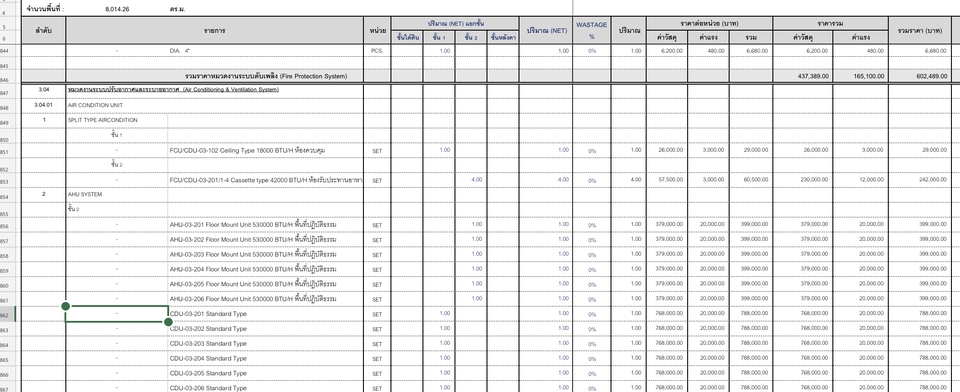Select the ปริมาณ (NET) แยกชั้น header
The image size is (960, 392).
[x=456, y=23]
